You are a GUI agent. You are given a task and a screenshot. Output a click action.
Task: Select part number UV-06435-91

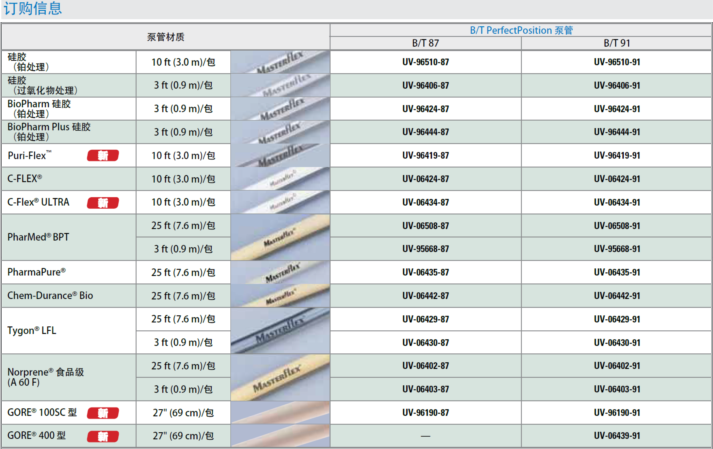pyautogui.click(x=617, y=272)
